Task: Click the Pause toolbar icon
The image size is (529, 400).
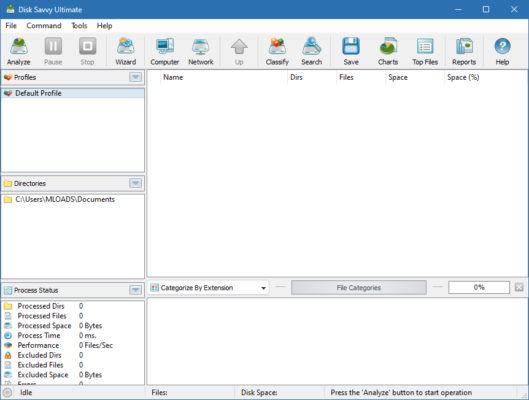Action: coord(53,51)
